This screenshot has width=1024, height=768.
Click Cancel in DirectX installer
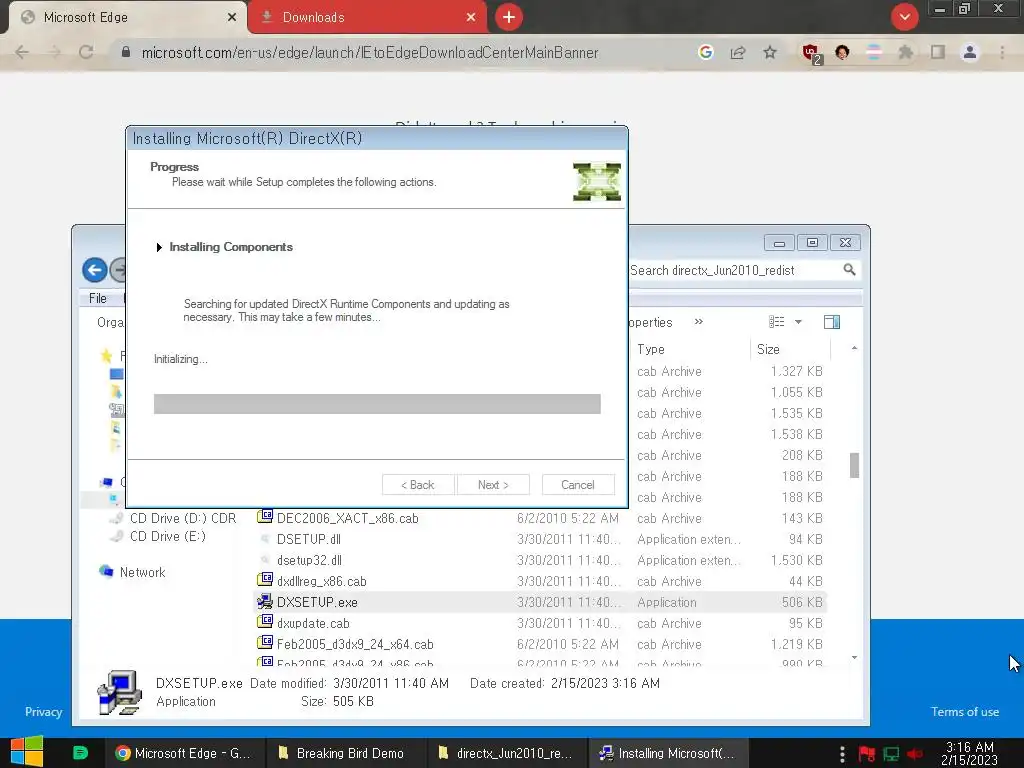tap(578, 485)
